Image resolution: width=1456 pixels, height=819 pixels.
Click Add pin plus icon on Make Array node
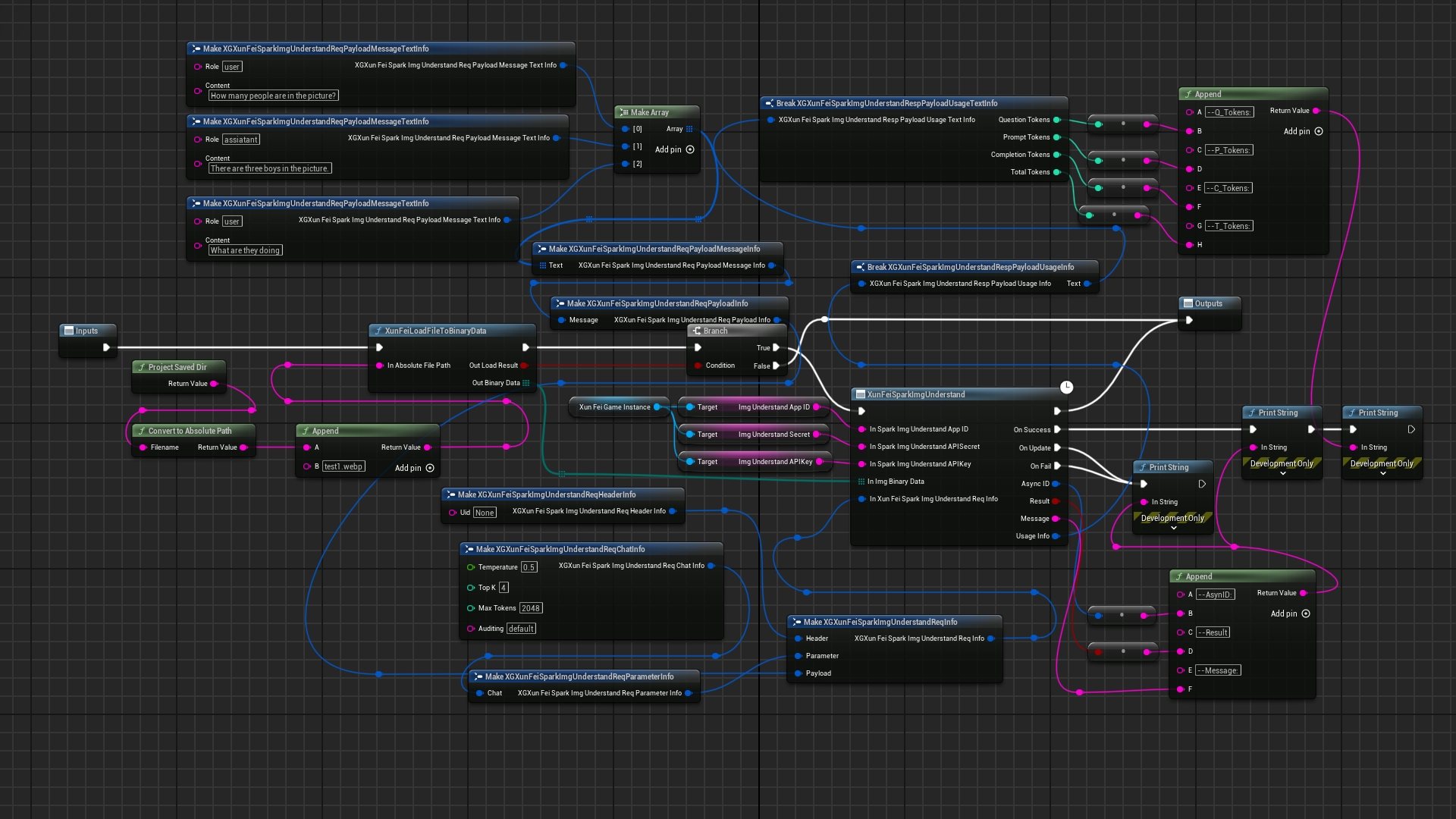690,149
